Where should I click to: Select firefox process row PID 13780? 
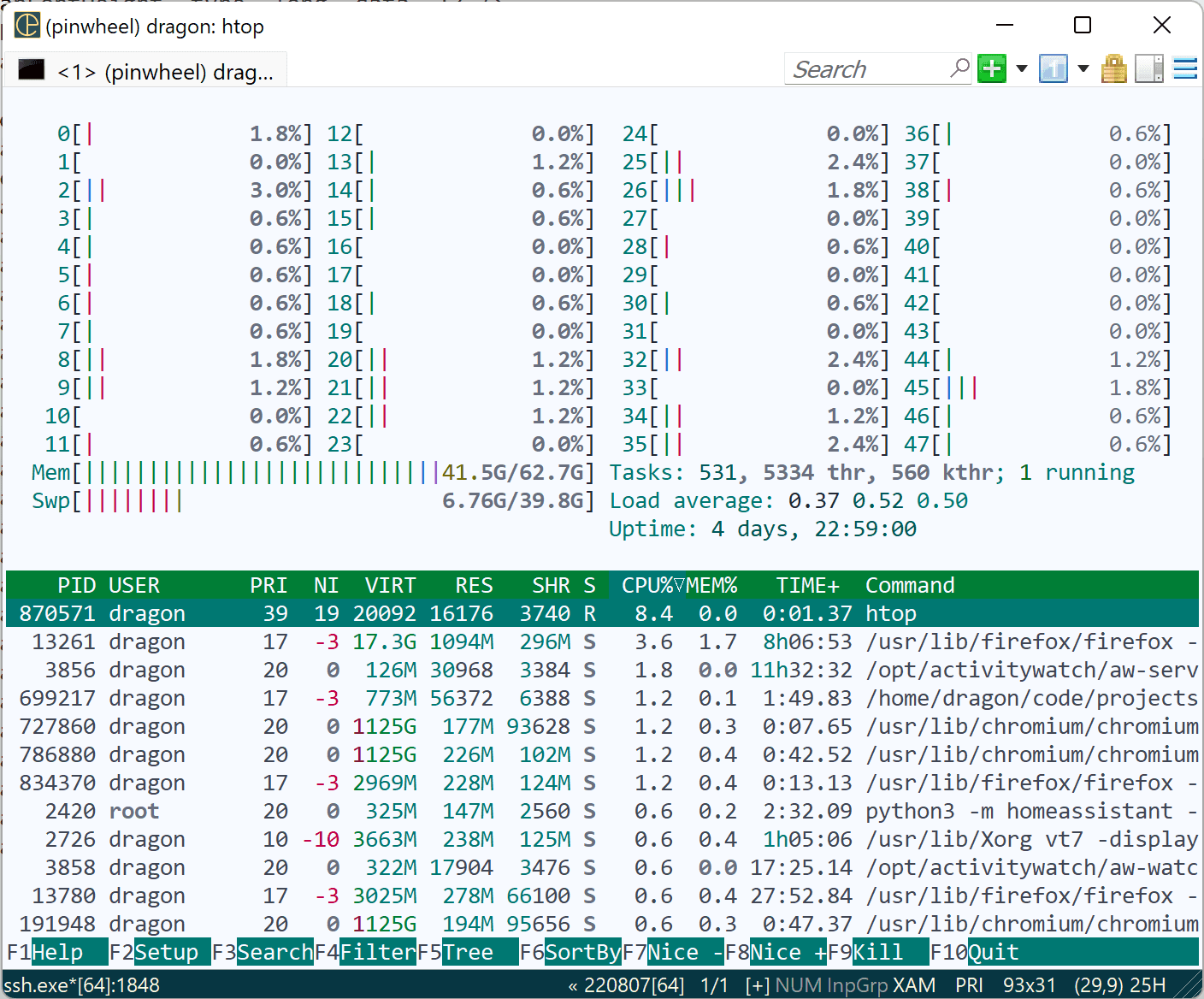(602, 896)
